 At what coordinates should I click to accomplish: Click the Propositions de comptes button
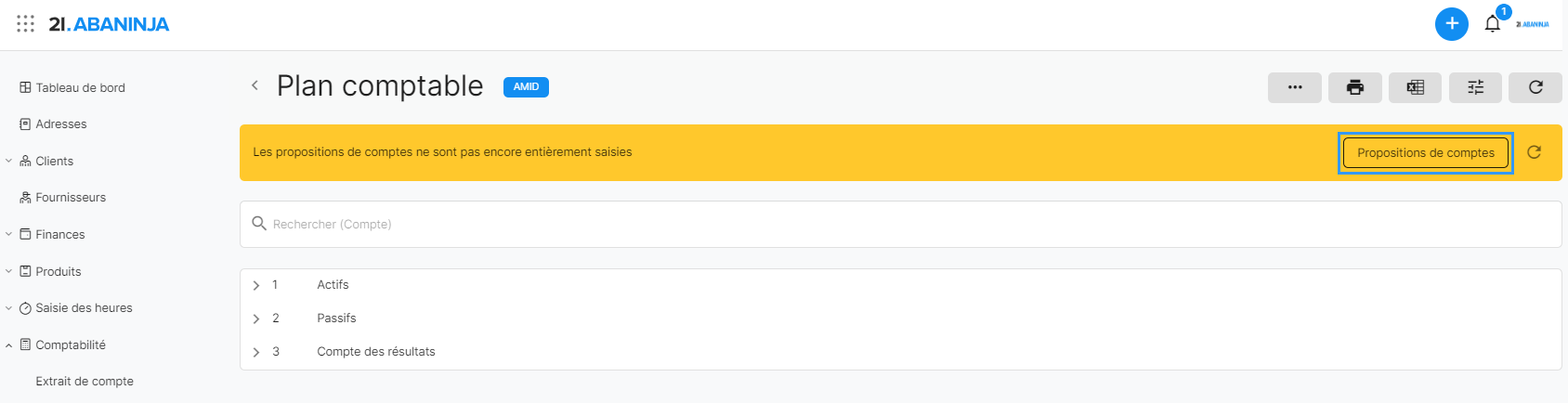coord(1425,152)
